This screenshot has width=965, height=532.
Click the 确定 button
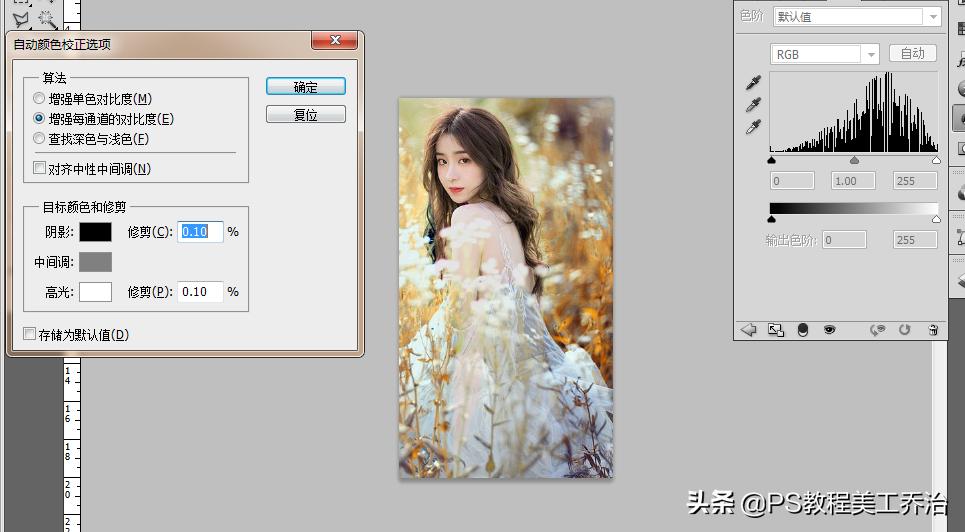coord(305,87)
